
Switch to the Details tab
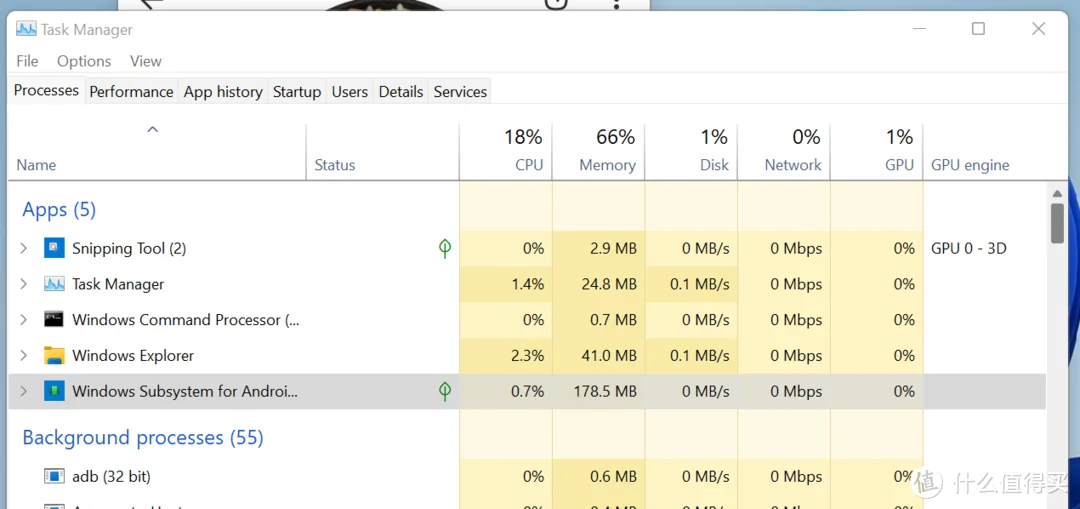(401, 92)
